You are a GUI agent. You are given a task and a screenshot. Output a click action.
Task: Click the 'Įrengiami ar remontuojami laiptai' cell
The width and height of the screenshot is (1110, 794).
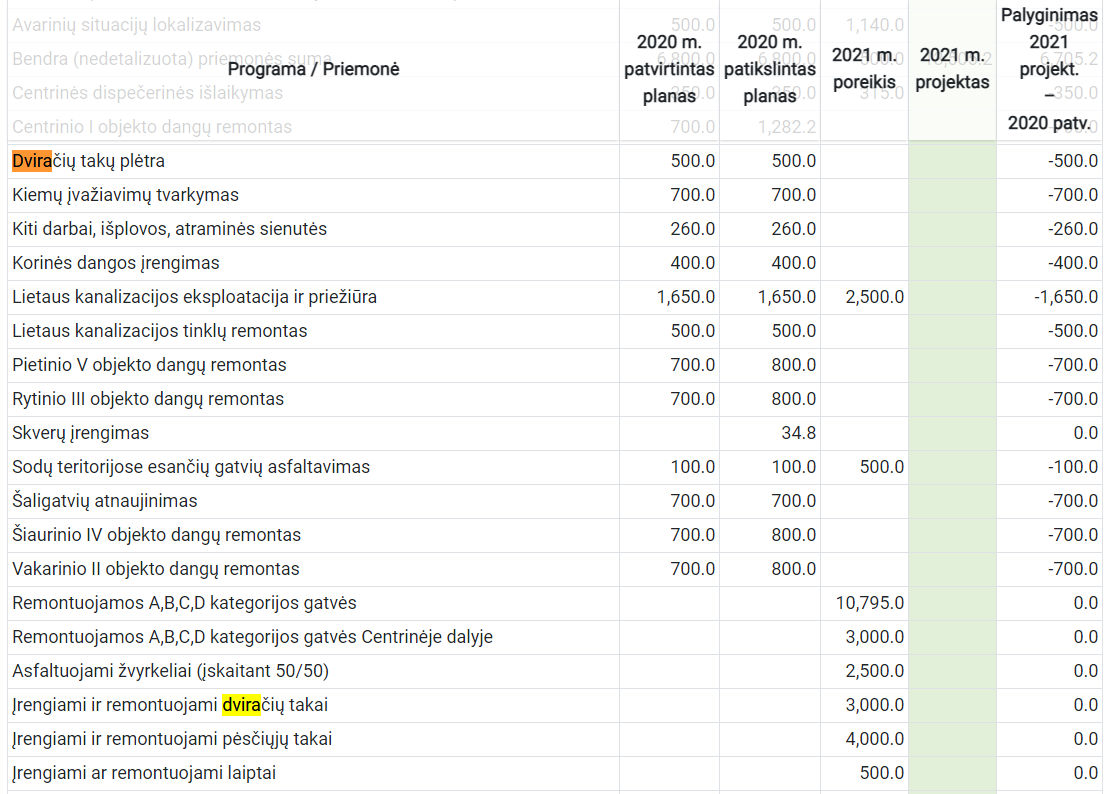coord(144,773)
